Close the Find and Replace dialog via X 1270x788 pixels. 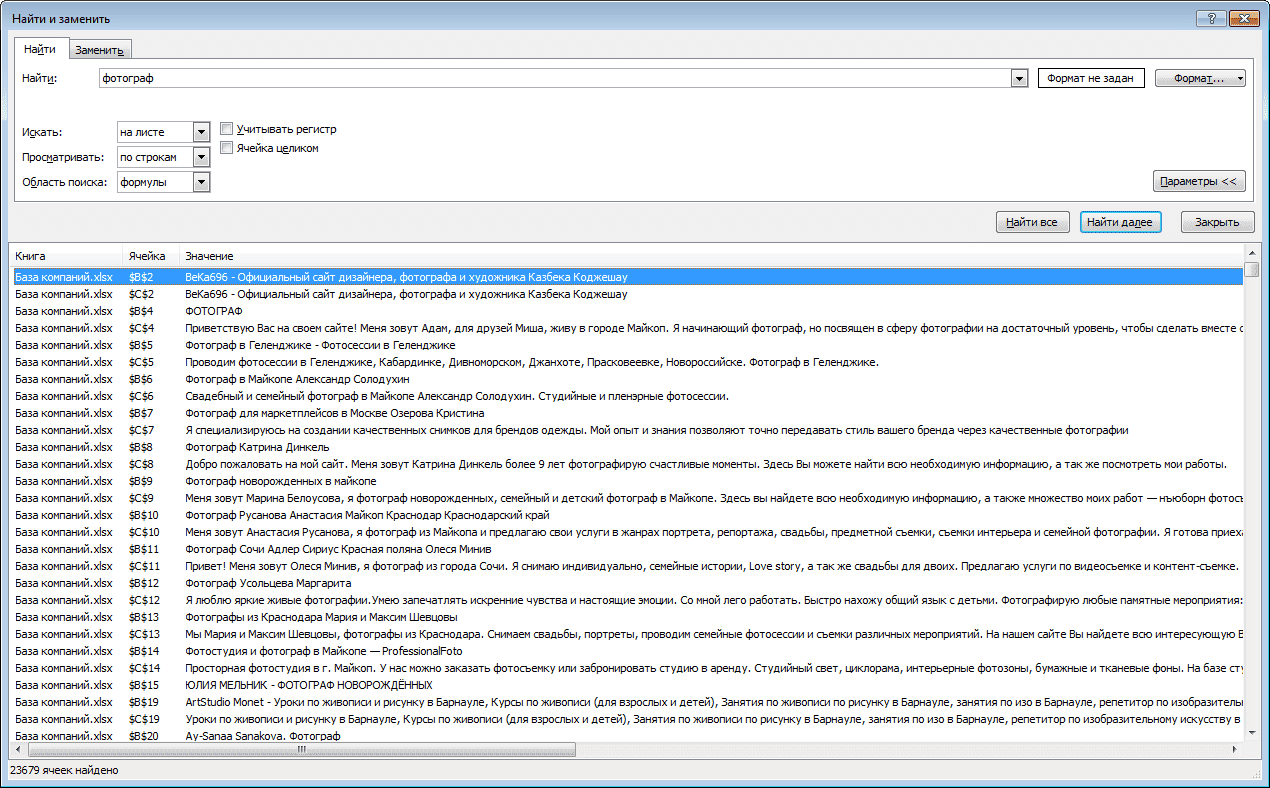click(x=1244, y=18)
